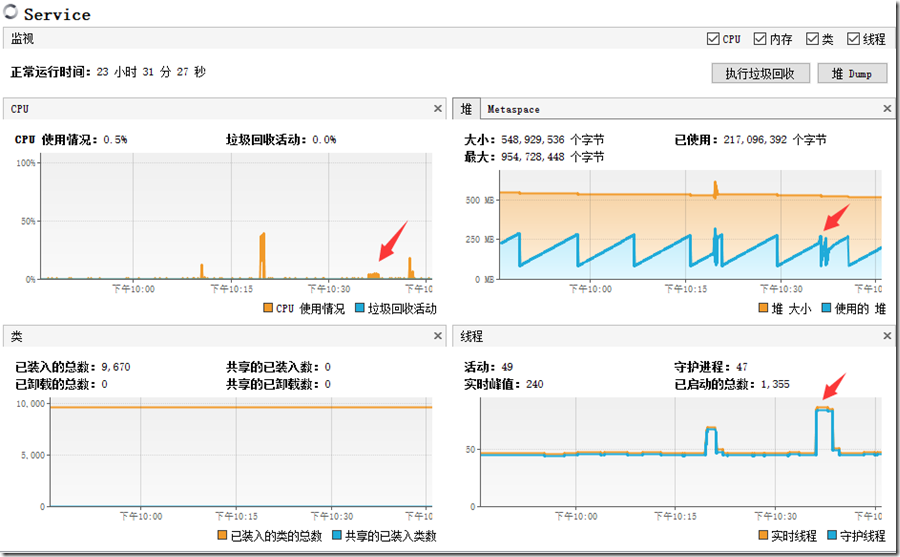Close the 线程 chart panel
Image resolution: width=900 pixels, height=557 pixels.
pos(887,336)
